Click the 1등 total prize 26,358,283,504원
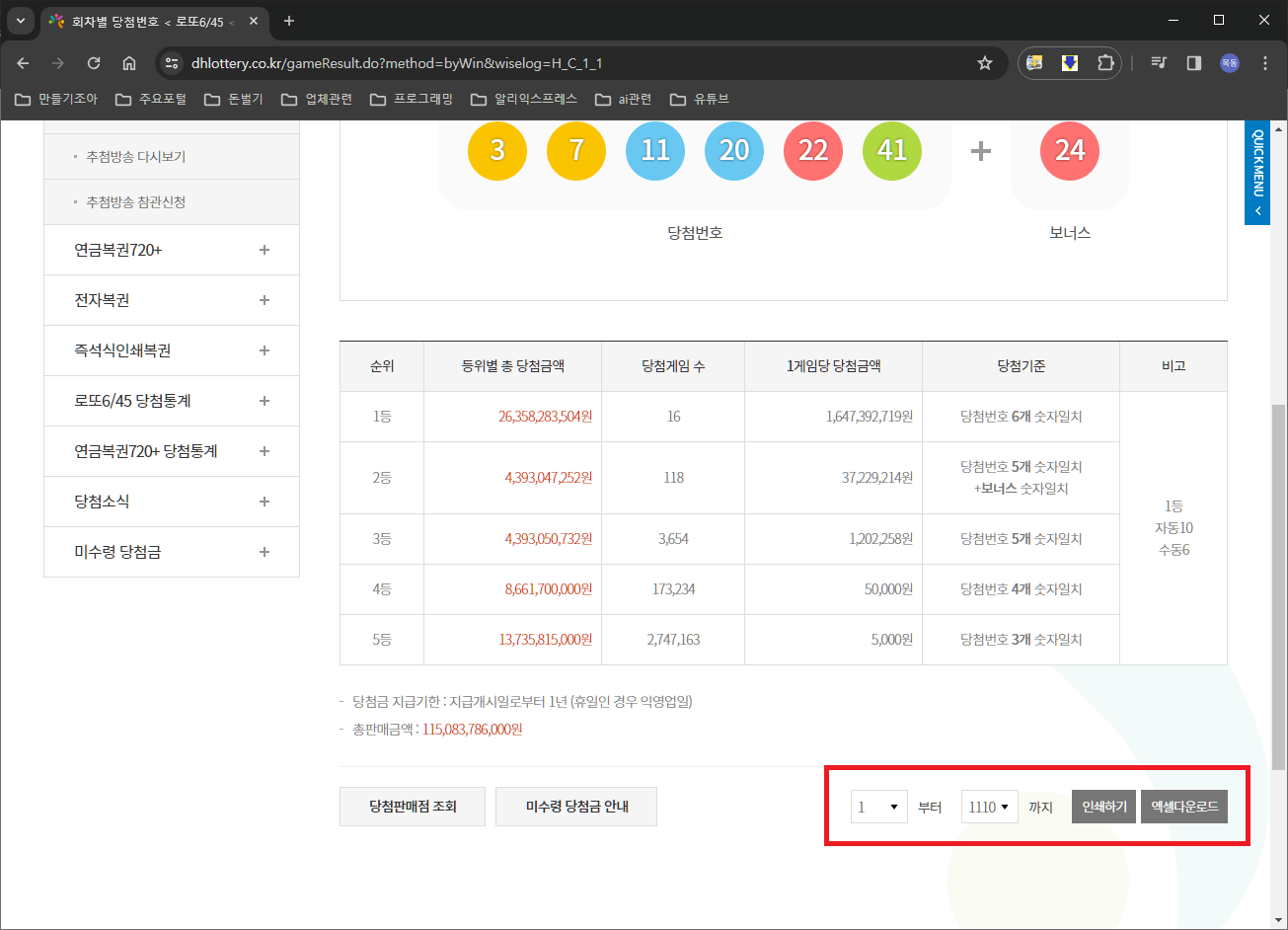1288x930 pixels. (546, 417)
